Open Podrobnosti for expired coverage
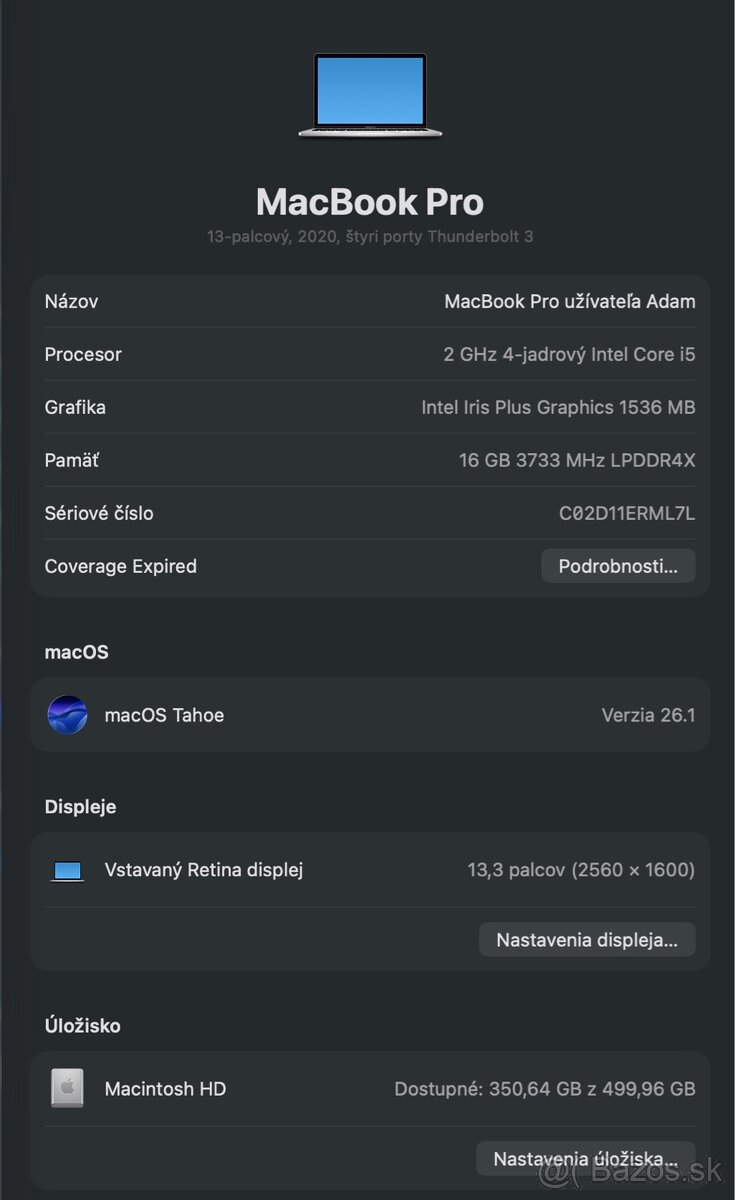735x1200 pixels. pyautogui.click(x=617, y=565)
